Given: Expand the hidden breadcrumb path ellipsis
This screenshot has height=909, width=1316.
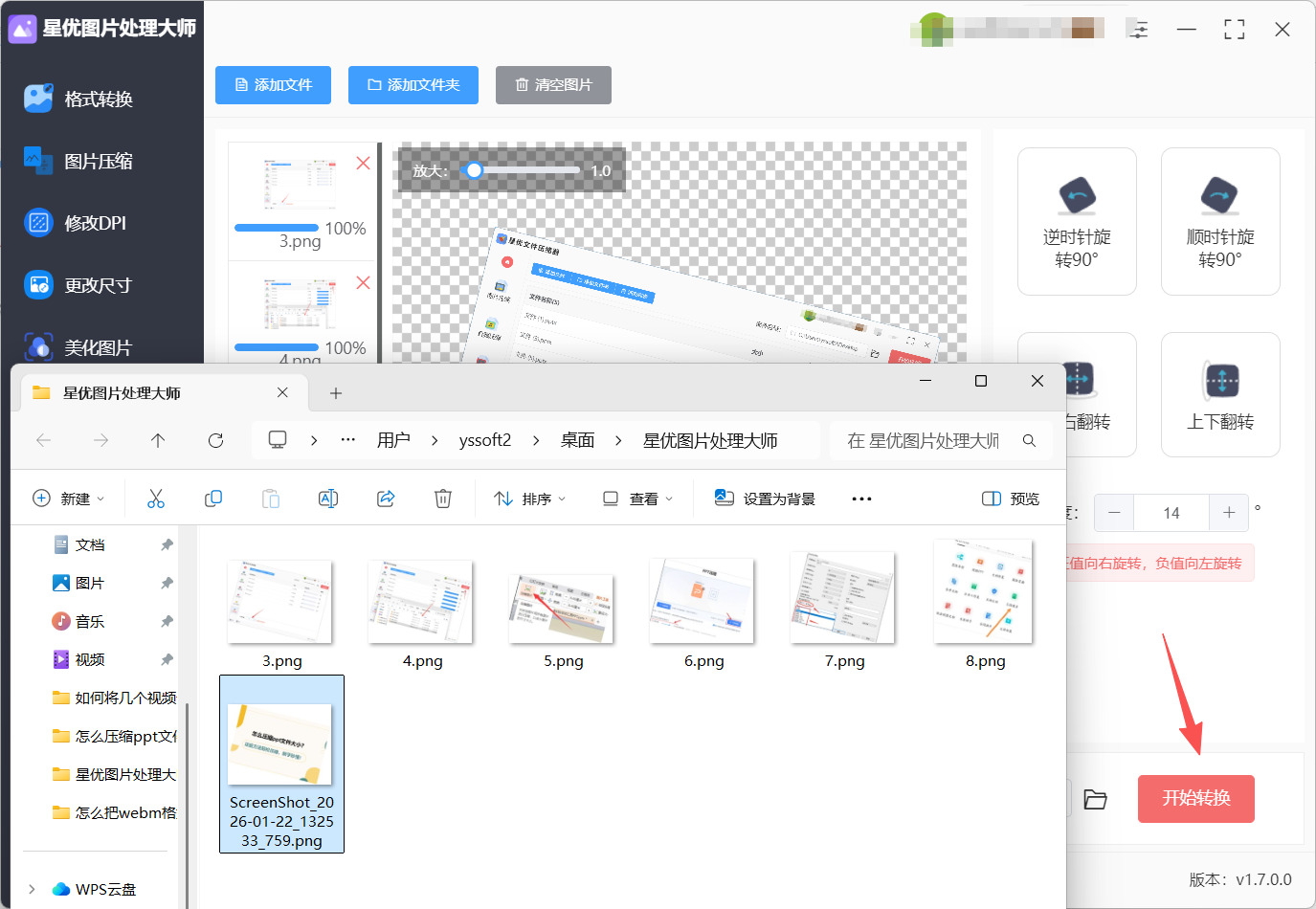Looking at the screenshot, I should pos(348,440).
